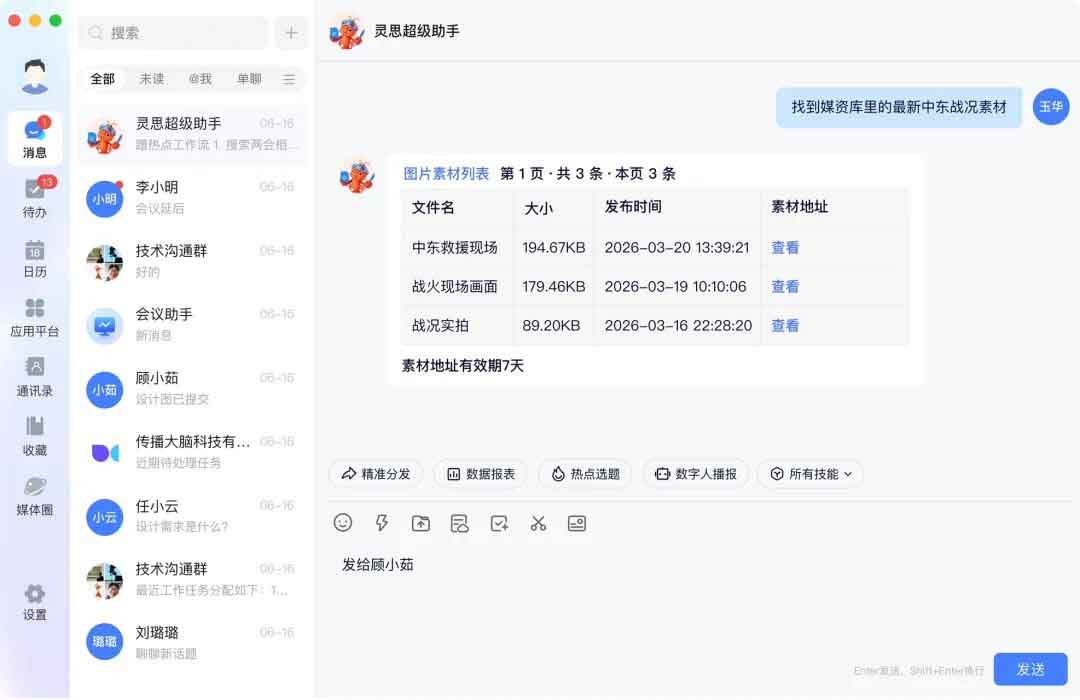
Task: Select the 单聊 filter tab
Action: point(249,79)
